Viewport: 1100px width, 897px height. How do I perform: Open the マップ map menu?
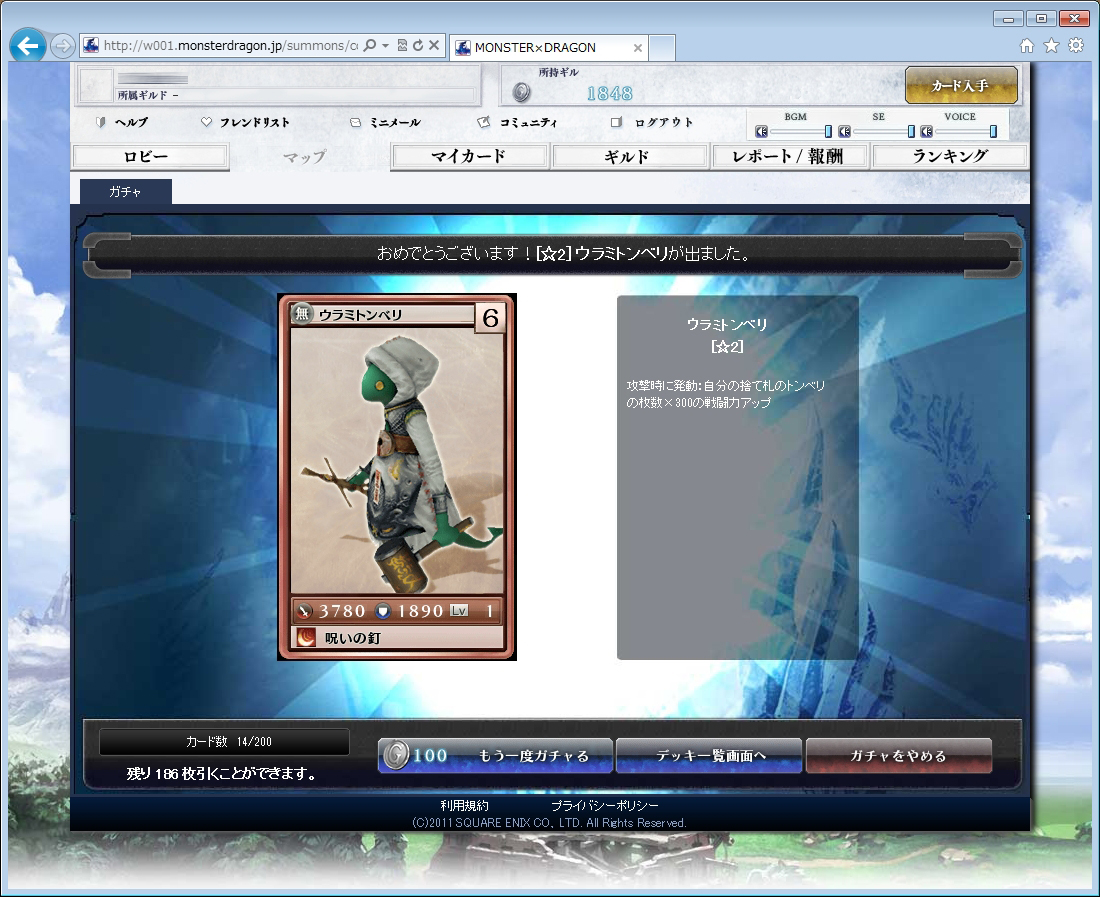(305, 156)
